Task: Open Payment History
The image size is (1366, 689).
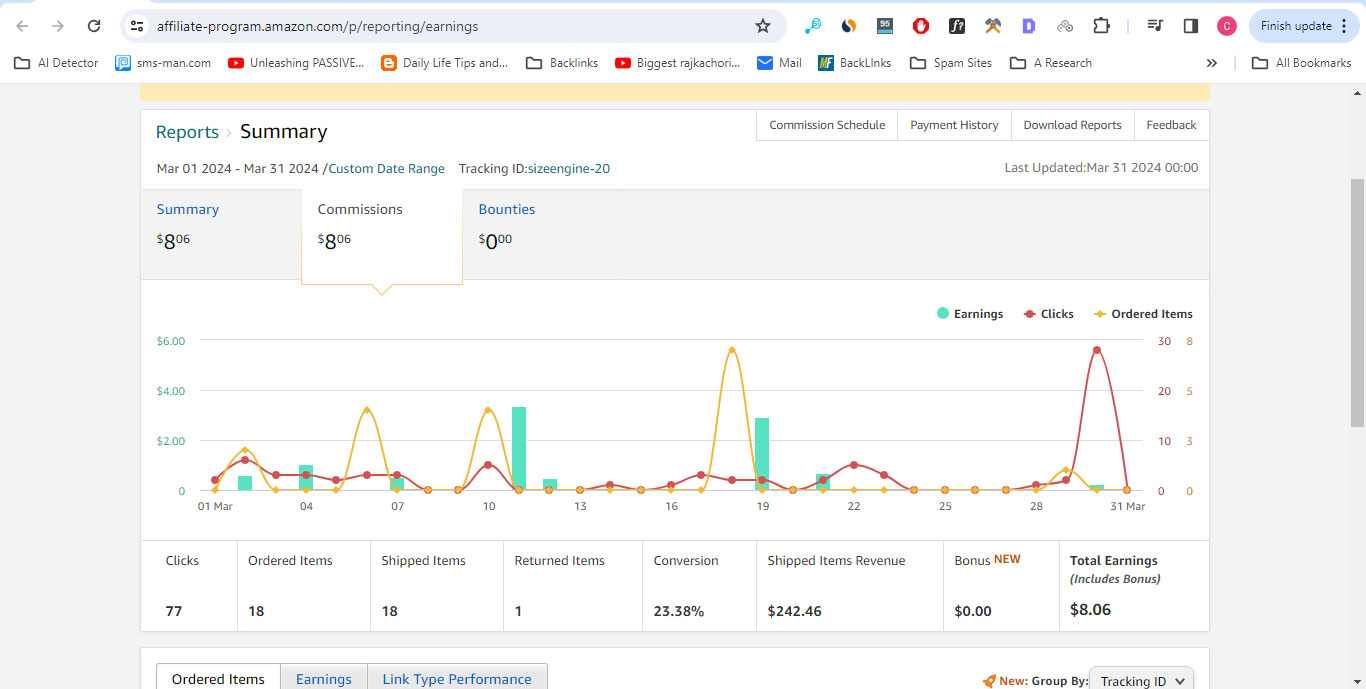Action: [954, 125]
